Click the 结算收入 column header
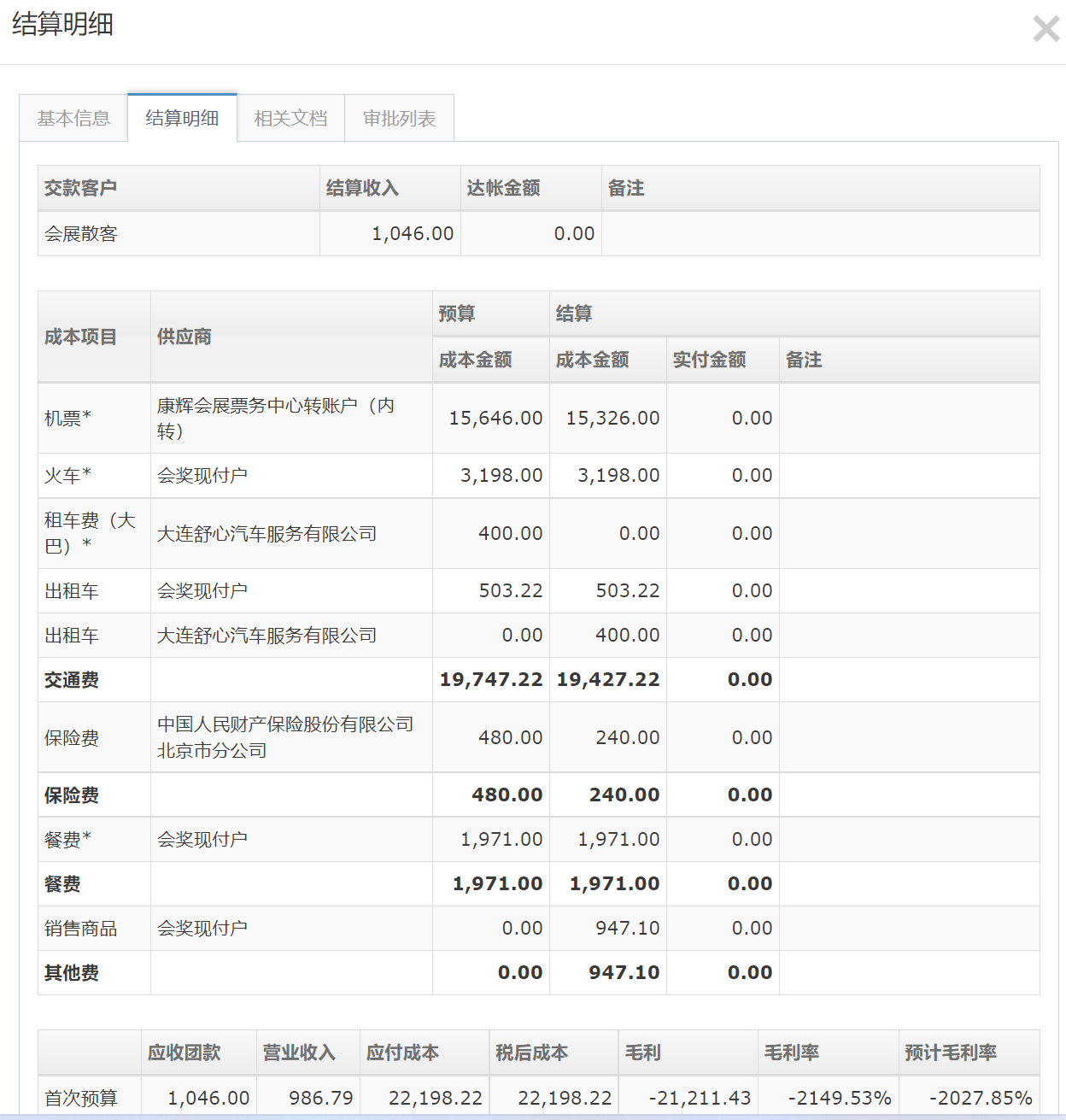 tap(362, 188)
